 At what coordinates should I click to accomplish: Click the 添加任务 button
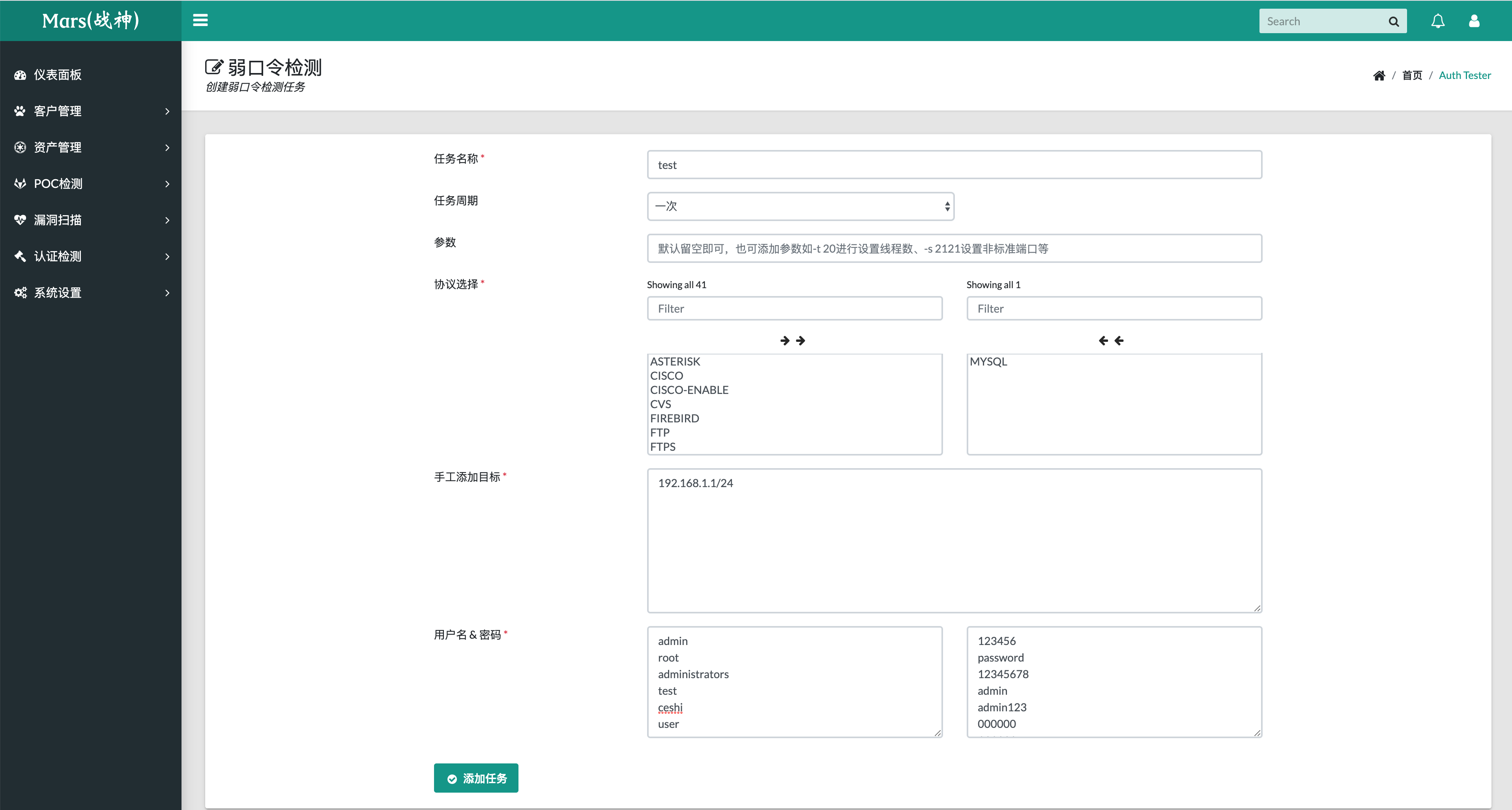click(475, 778)
